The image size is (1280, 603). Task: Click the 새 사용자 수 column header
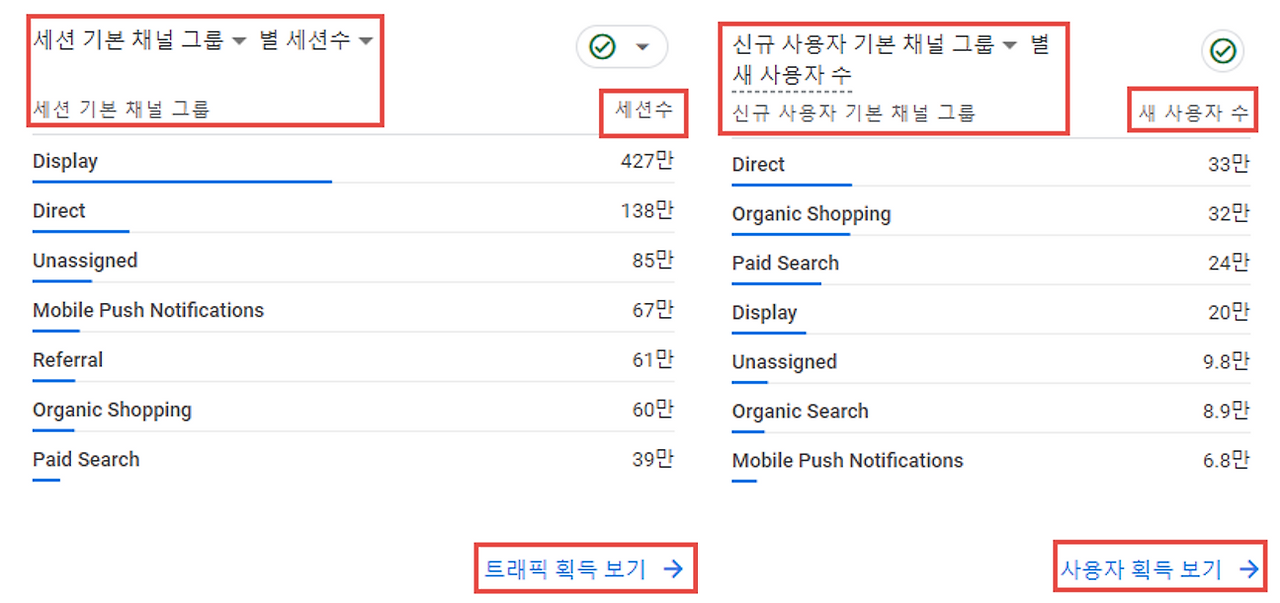pos(1192,111)
